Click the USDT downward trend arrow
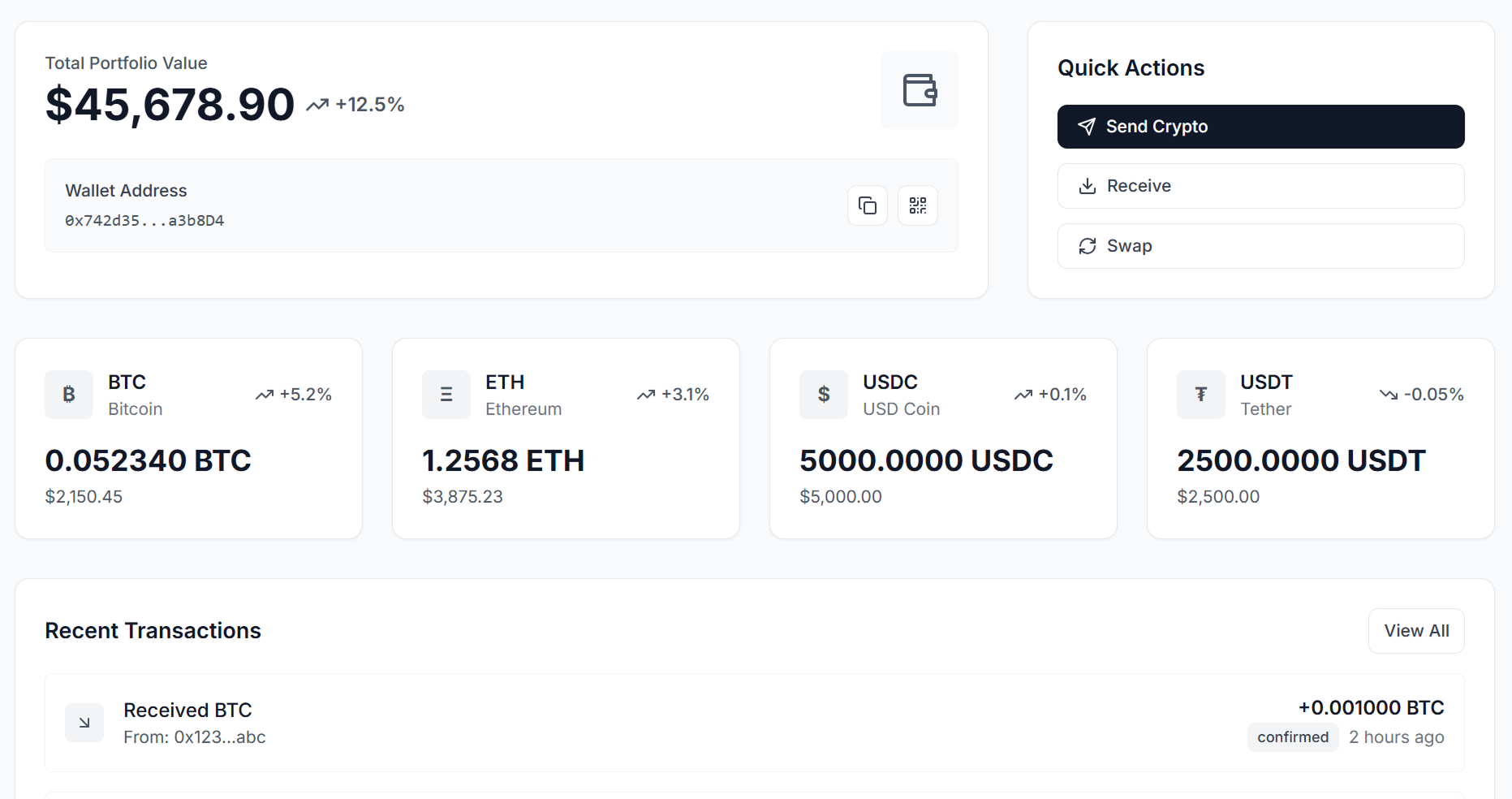This screenshot has width=1512, height=799. point(1389,395)
